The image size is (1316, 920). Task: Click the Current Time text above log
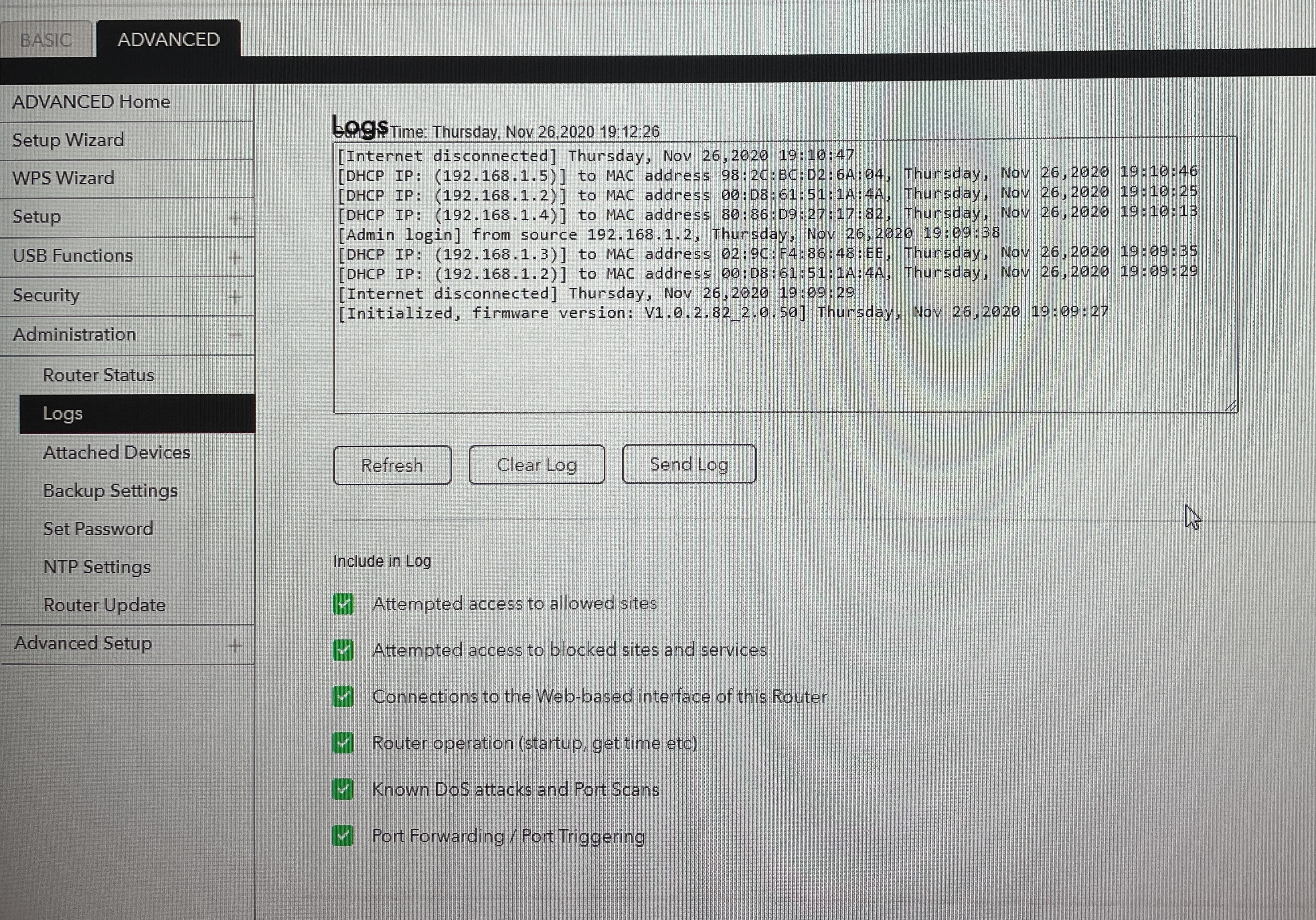point(496,132)
